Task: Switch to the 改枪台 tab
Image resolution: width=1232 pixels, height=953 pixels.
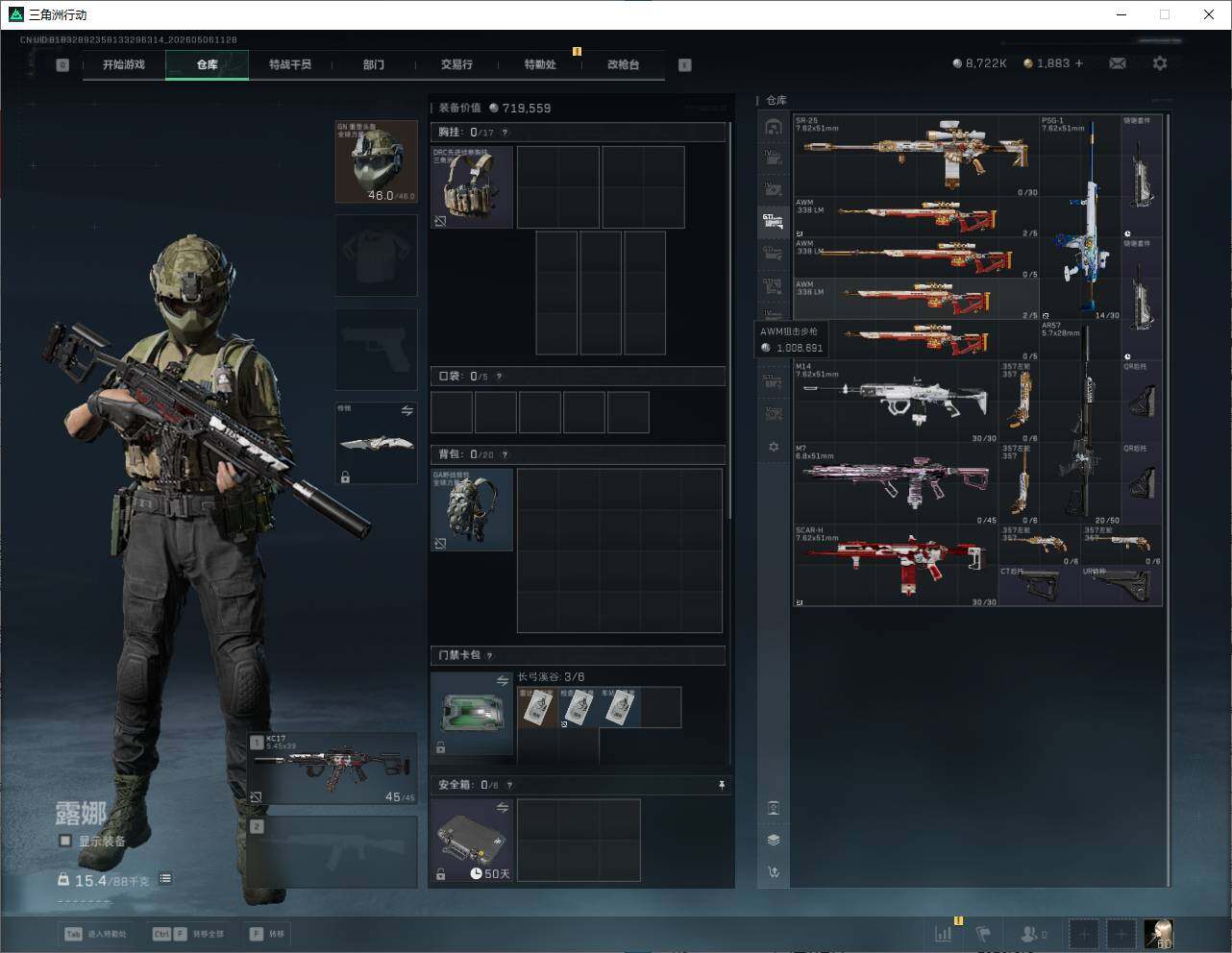Action: click(x=623, y=64)
